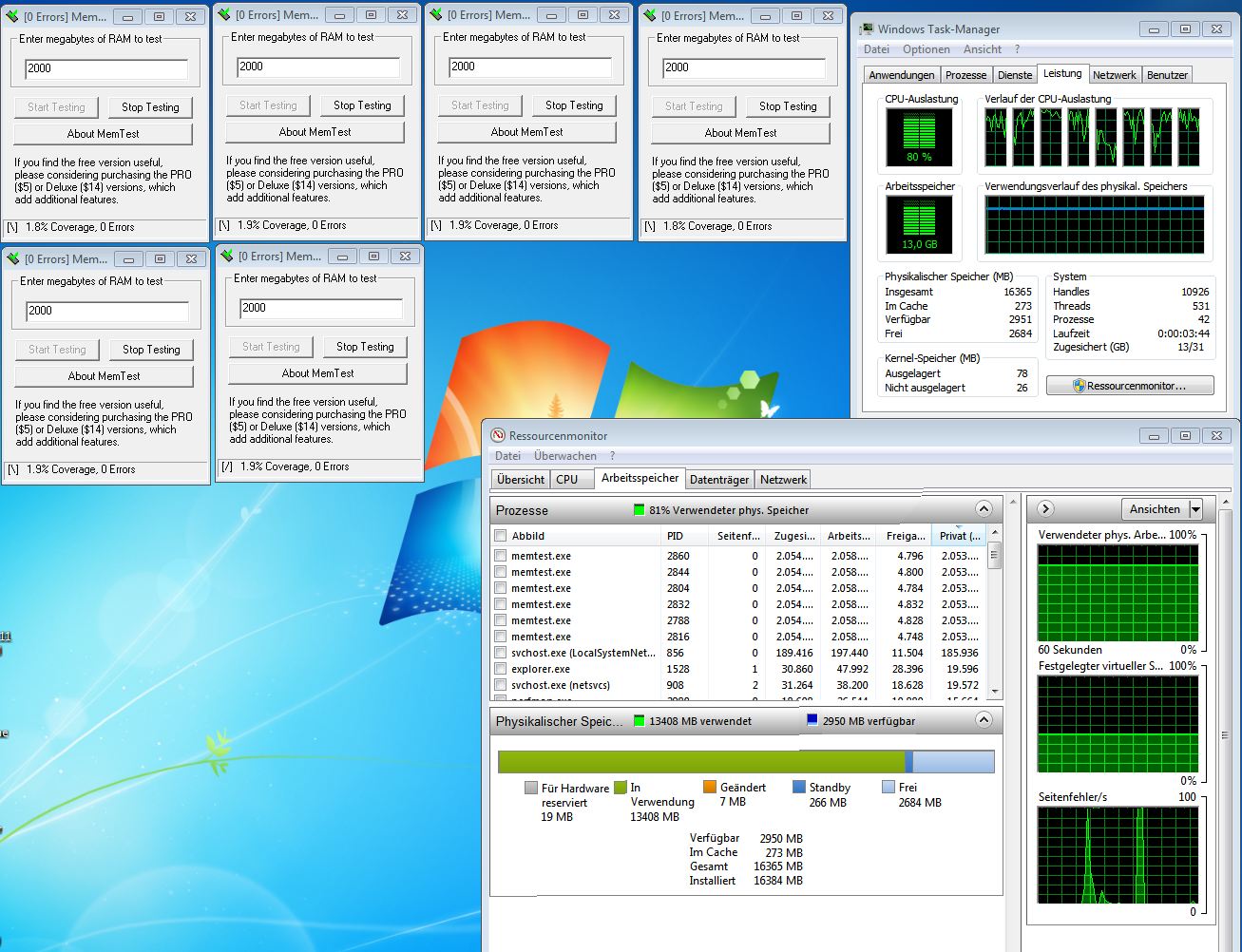Click the Ressourcenmonitor... button in Task-Manager
Viewport: 1242px width, 952px height.
pyautogui.click(x=1130, y=386)
